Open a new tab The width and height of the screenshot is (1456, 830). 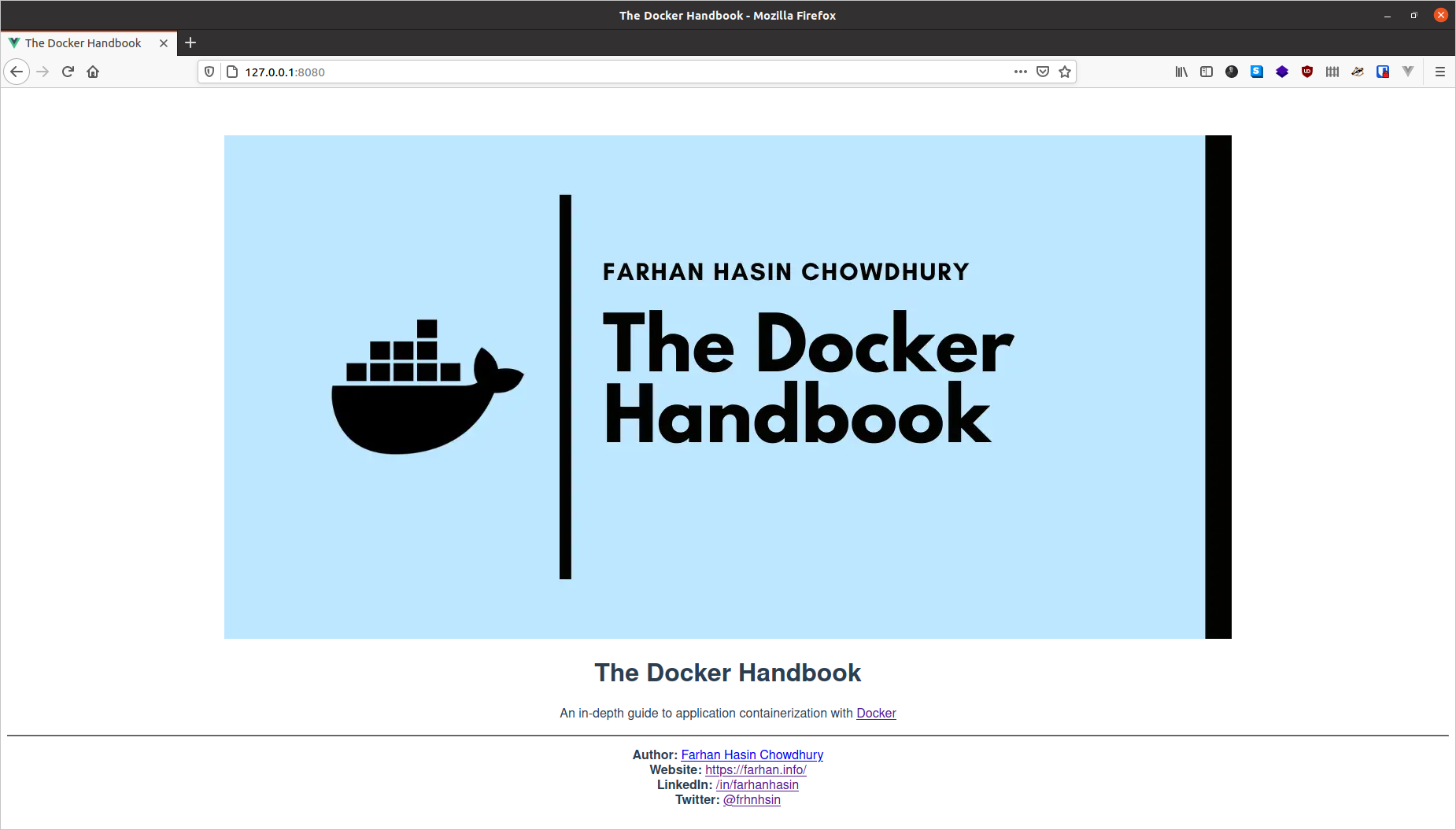(x=190, y=43)
